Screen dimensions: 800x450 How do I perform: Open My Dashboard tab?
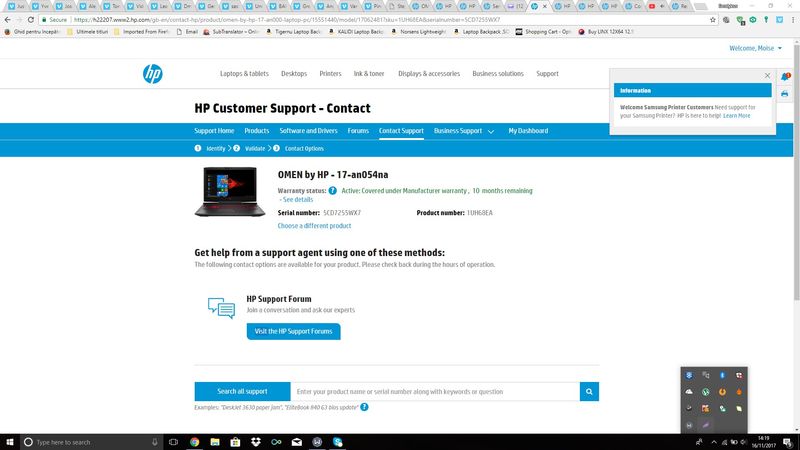coord(528,131)
